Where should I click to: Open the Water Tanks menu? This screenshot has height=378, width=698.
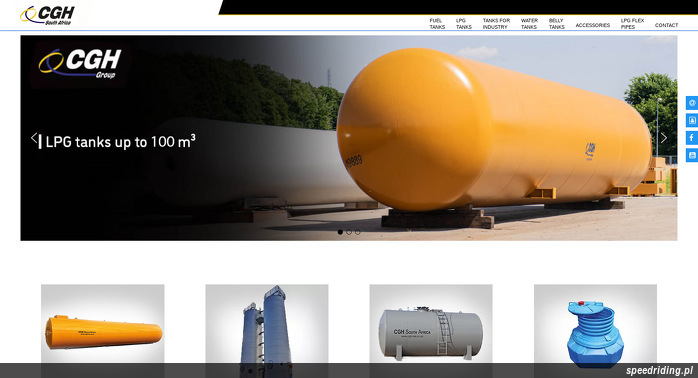point(529,24)
